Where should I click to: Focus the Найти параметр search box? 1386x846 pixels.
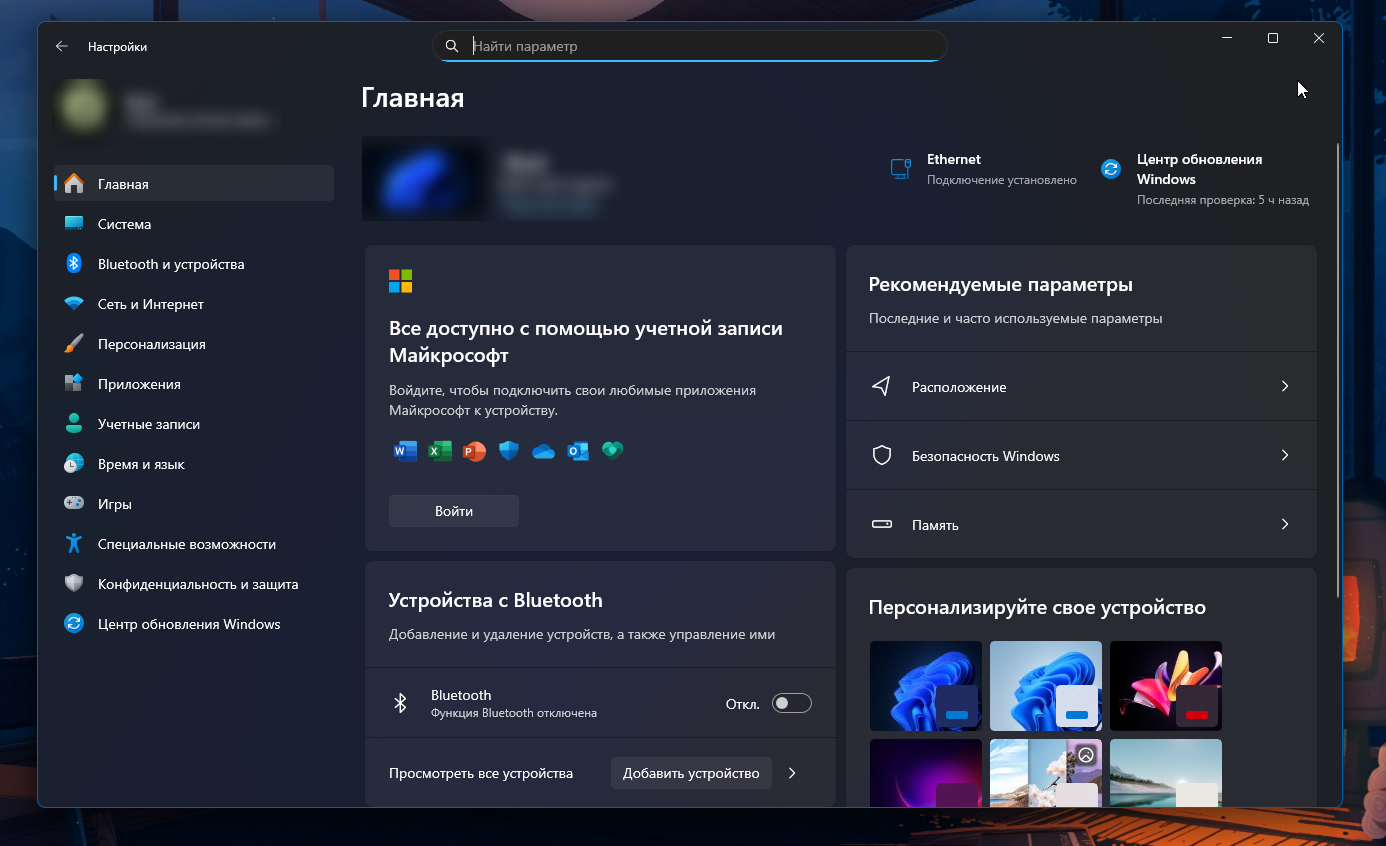[690, 46]
